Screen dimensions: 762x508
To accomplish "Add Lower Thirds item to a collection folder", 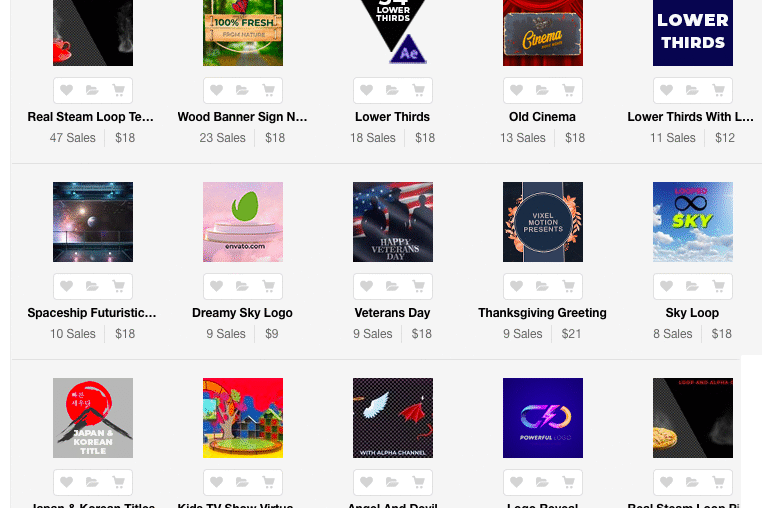I will (392, 90).
